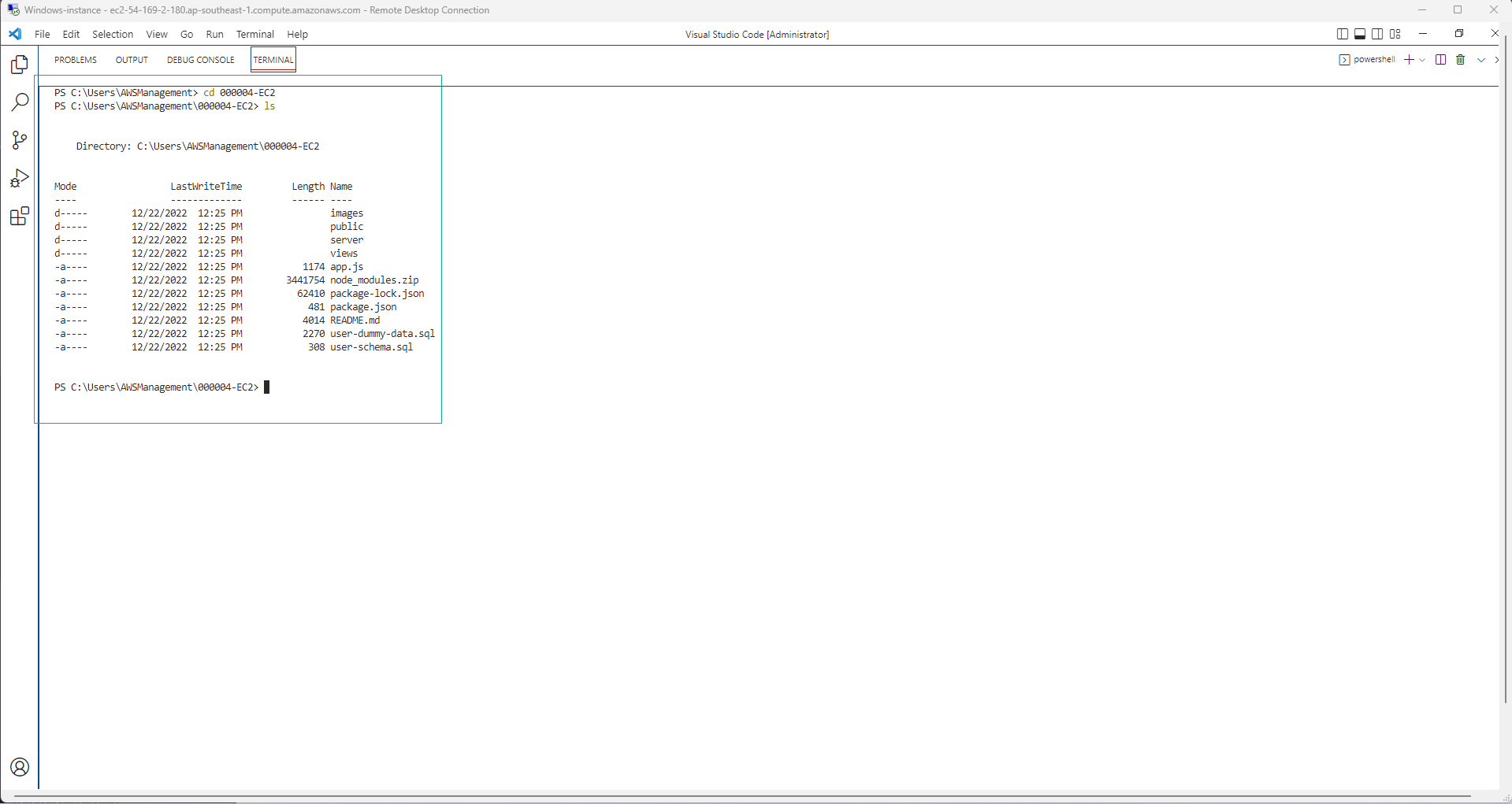Click the 'Directory:' path line

click(198, 146)
